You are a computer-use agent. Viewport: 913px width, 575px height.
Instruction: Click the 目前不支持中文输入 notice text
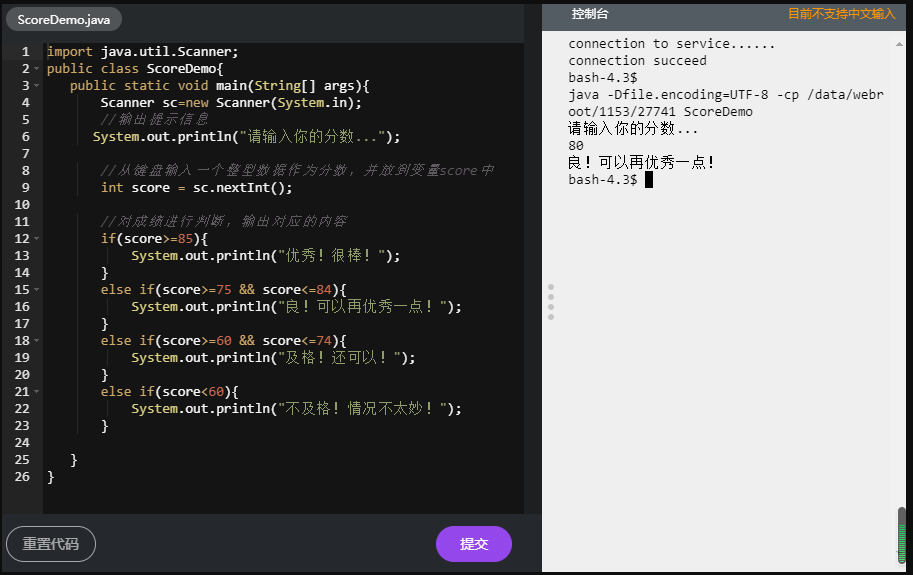click(x=841, y=14)
